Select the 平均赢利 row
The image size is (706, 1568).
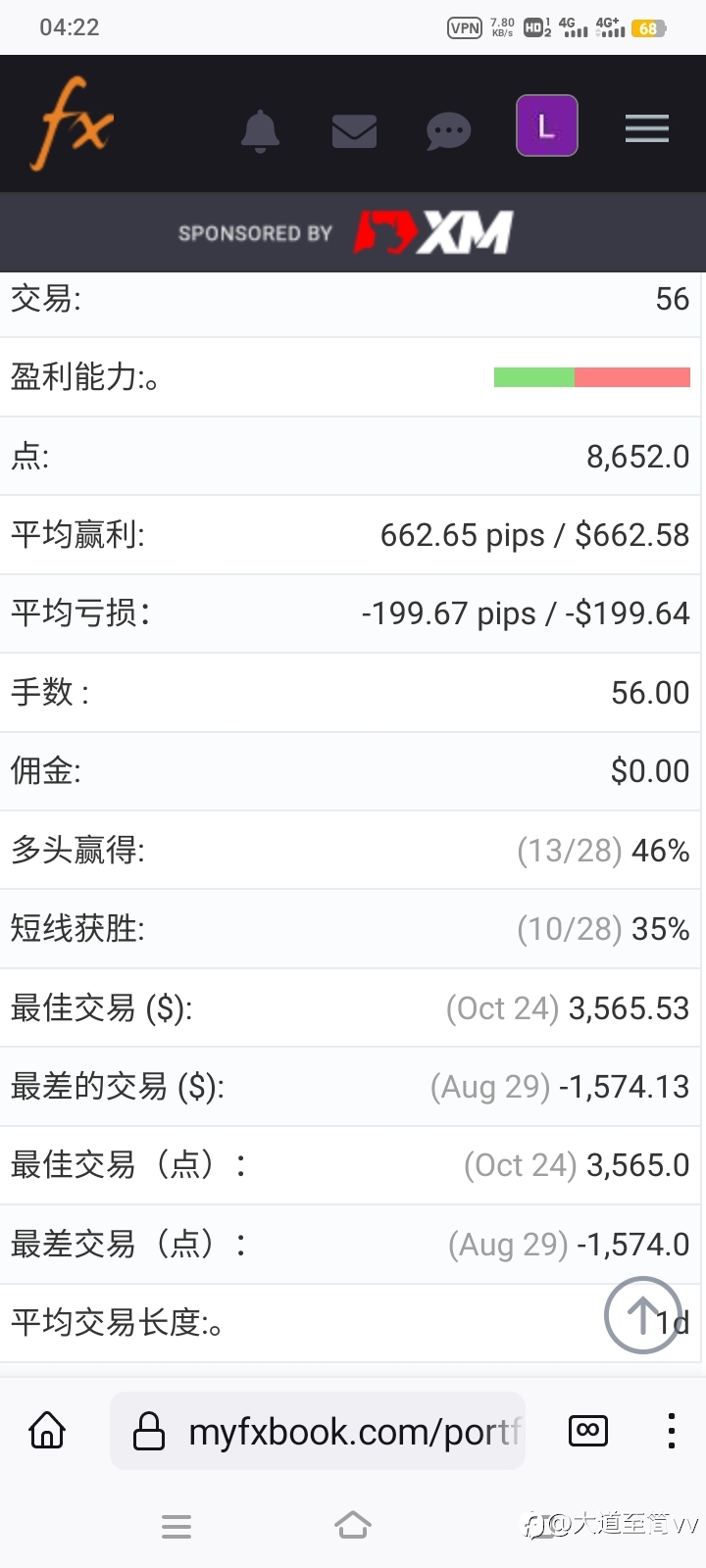pos(350,535)
